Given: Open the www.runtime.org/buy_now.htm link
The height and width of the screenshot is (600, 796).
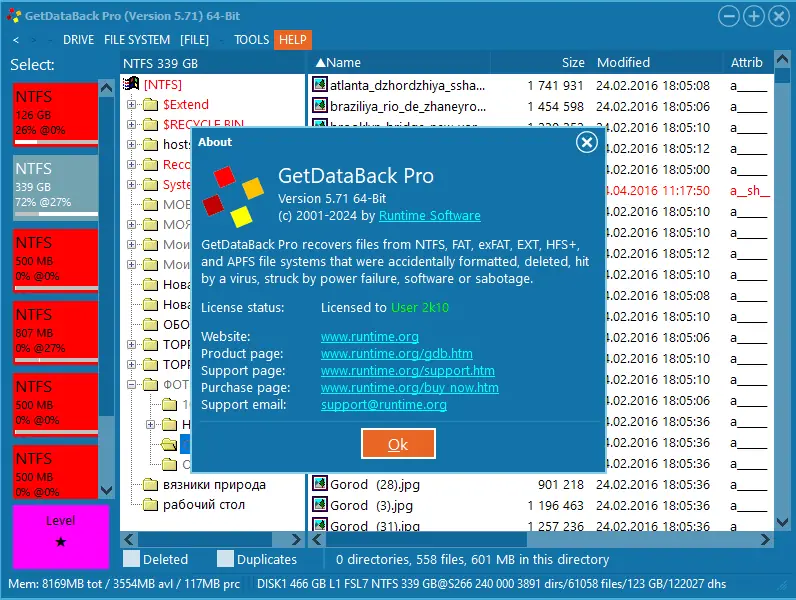Looking at the screenshot, I should 410,388.
